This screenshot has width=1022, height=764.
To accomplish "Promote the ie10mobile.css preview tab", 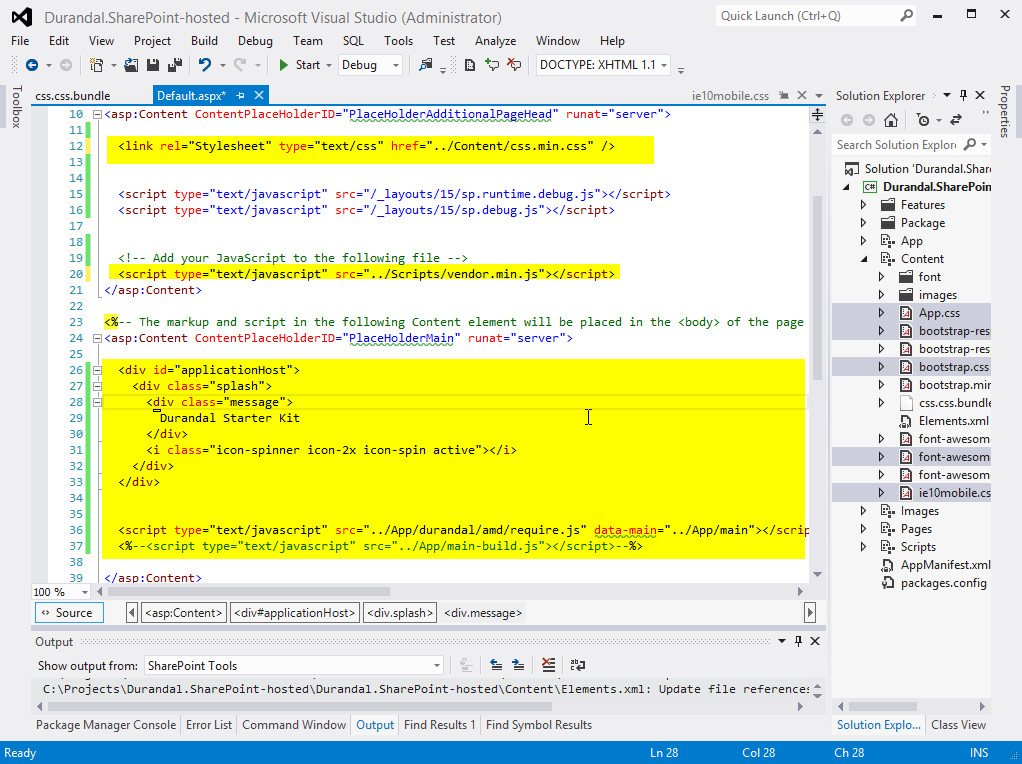I will (784, 95).
